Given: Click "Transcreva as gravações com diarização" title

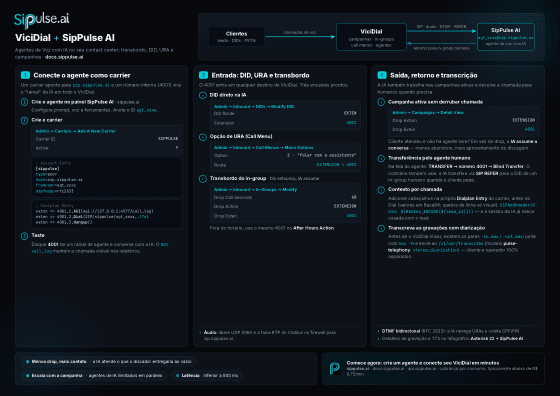Looking at the screenshot, I should point(436,228).
